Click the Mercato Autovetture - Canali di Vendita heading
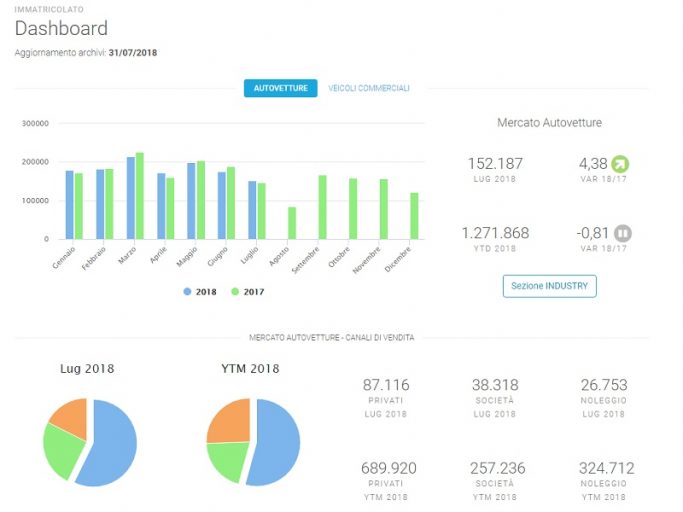The height and width of the screenshot is (512, 683). coord(331,338)
